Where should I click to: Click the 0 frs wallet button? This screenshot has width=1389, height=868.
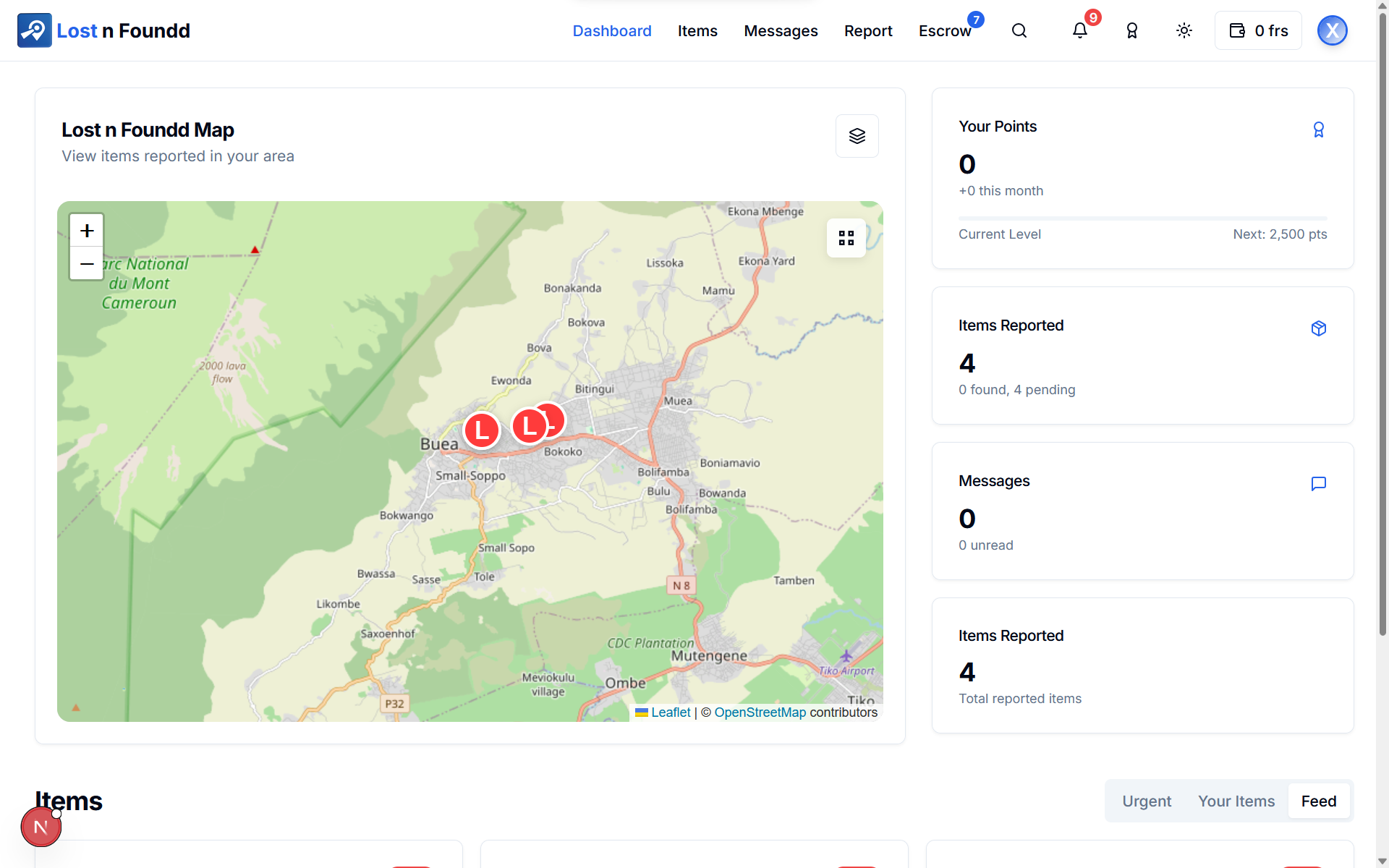tap(1258, 30)
